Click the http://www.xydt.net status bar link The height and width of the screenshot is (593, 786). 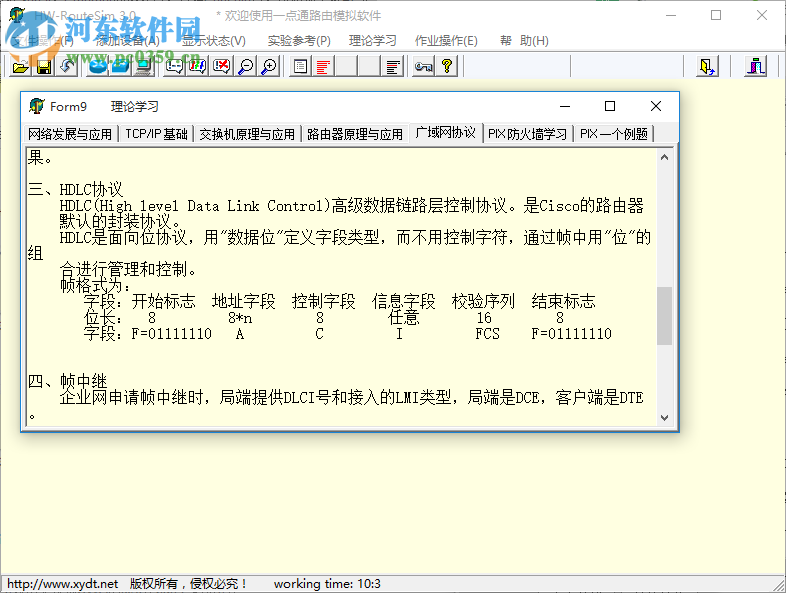click(63, 584)
